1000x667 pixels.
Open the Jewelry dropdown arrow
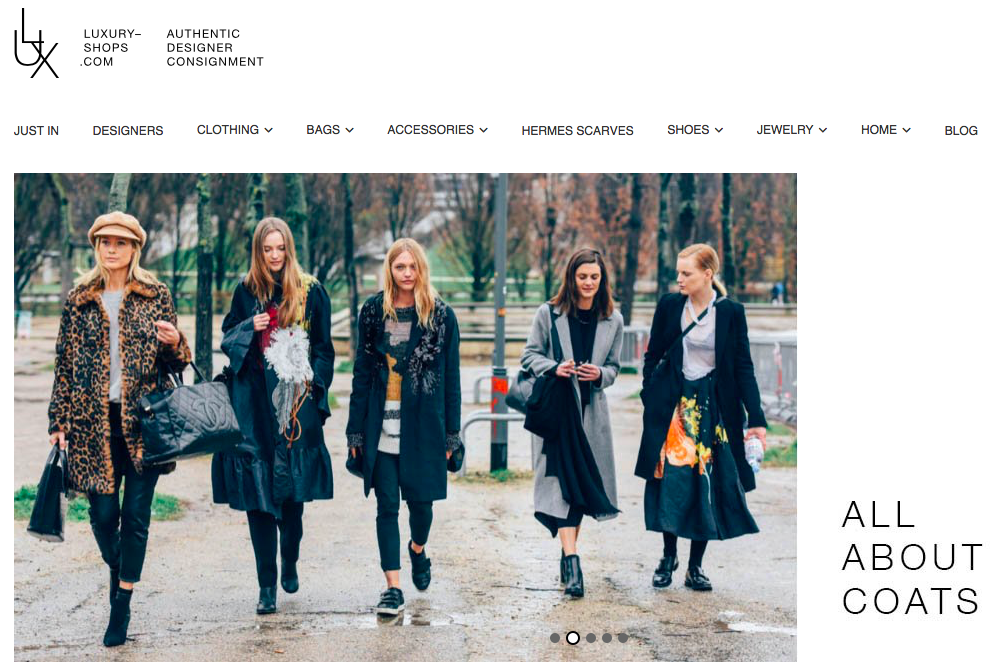point(823,130)
